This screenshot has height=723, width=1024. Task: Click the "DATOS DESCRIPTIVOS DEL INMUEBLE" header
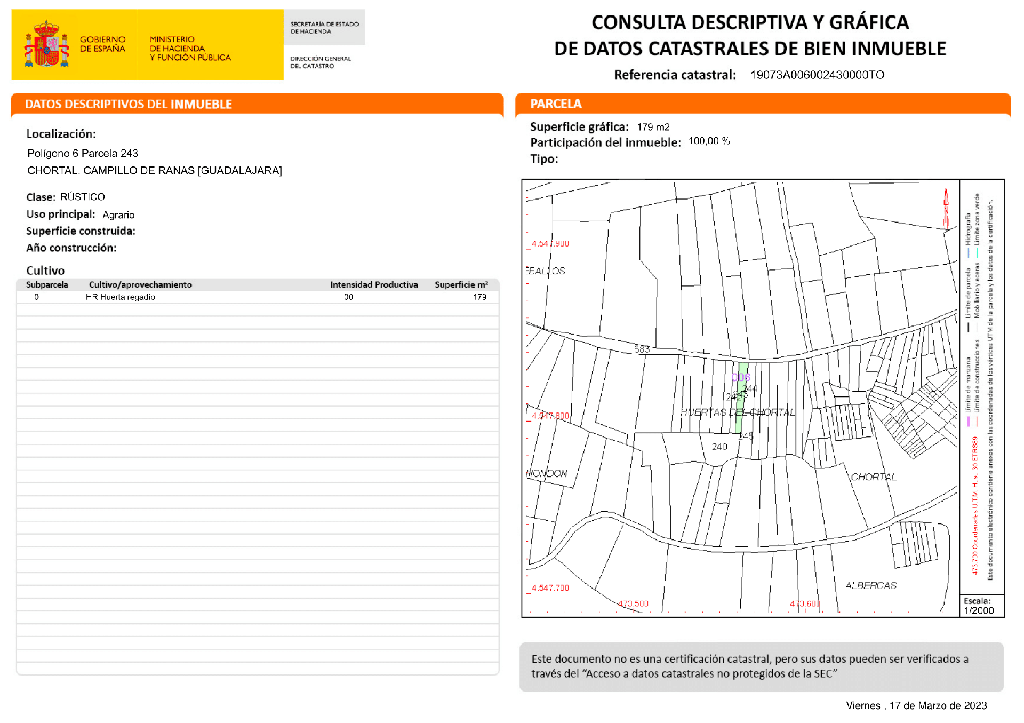pos(129,104)
